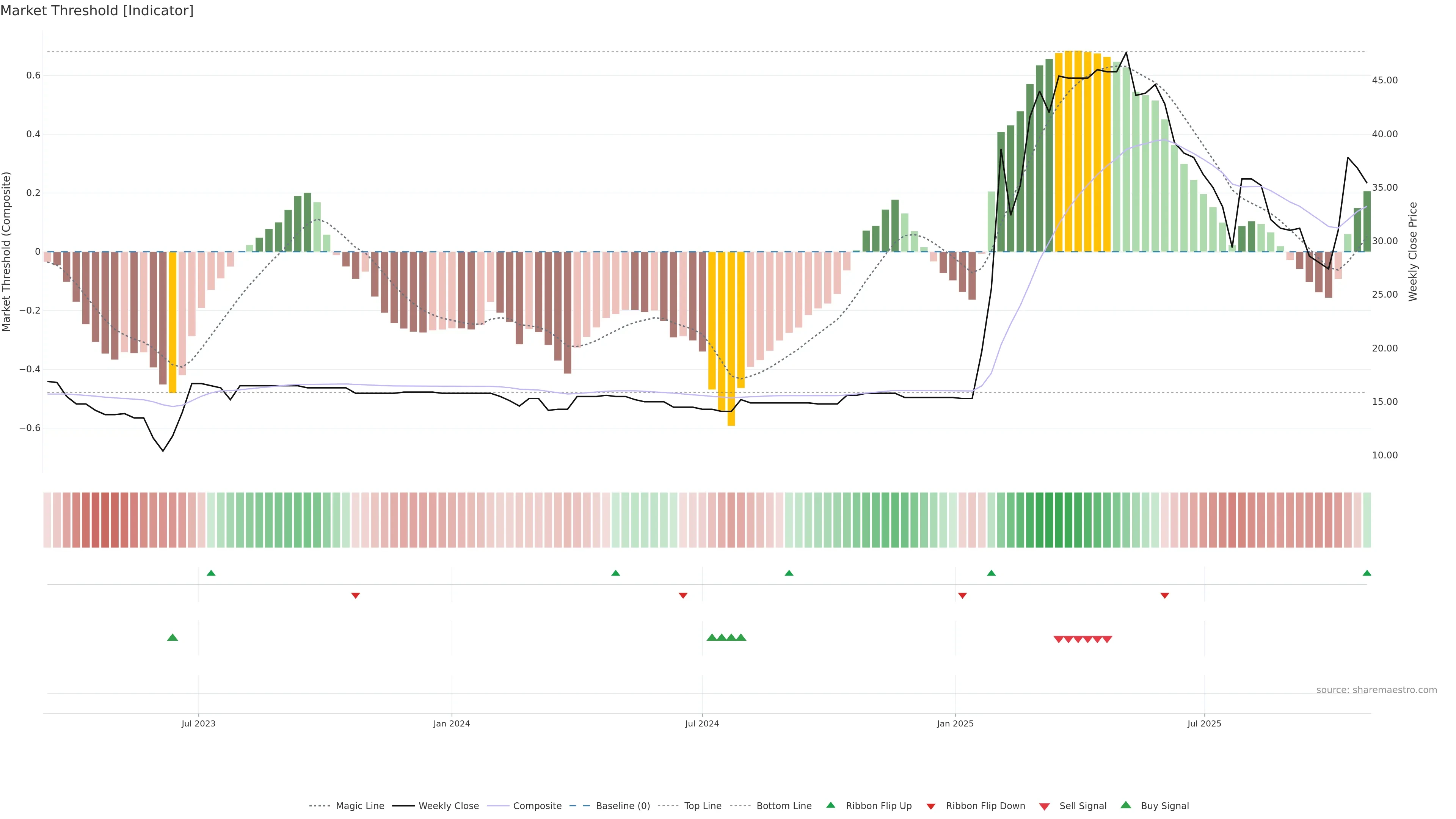This screenshot has height=819, width=1456.
Task: Toggle the Bottom Line legend entry
Action: point(783,805)
